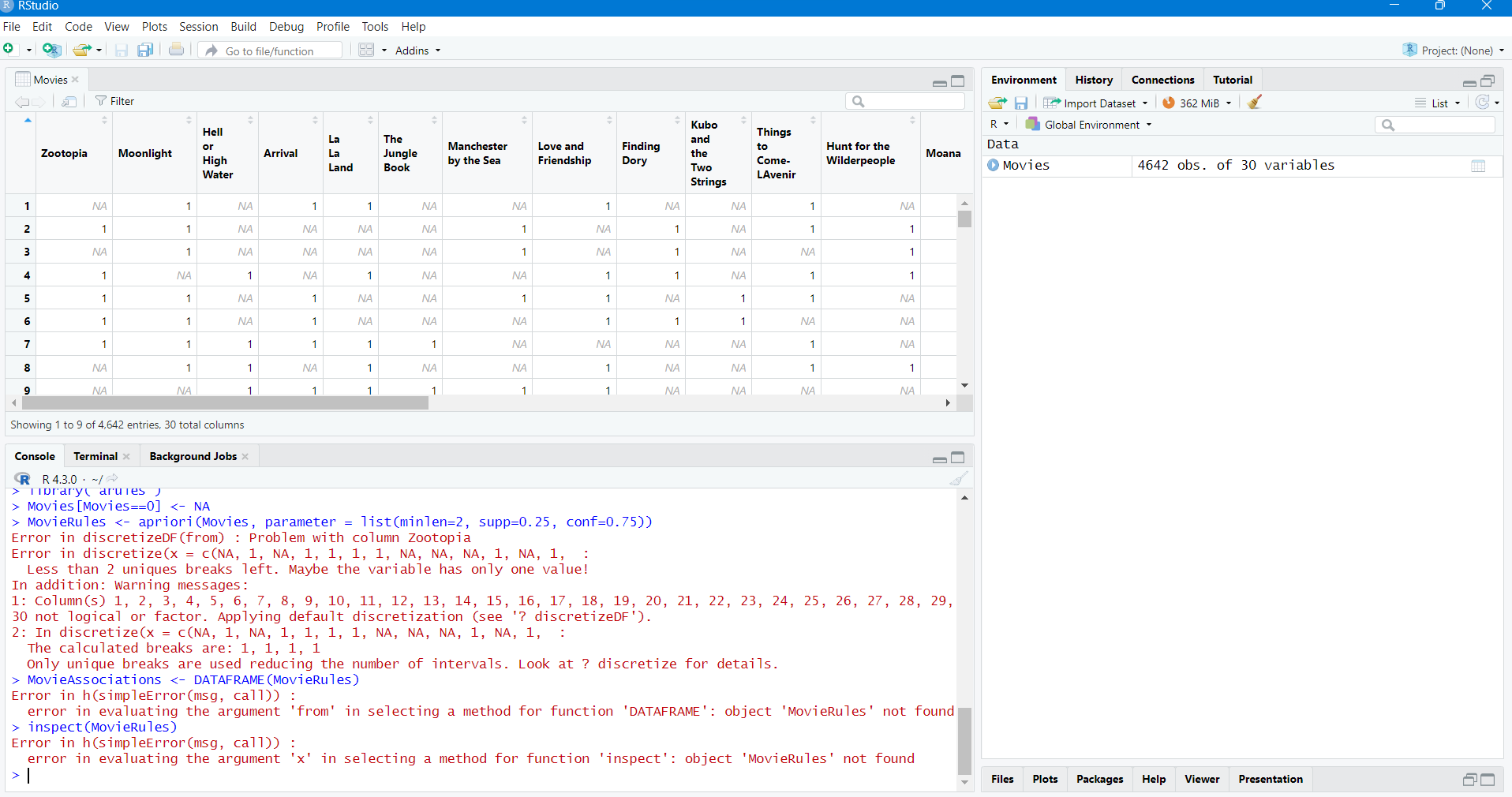
Task: Click the Print icon in main toolbar
Action: [176, 50]
